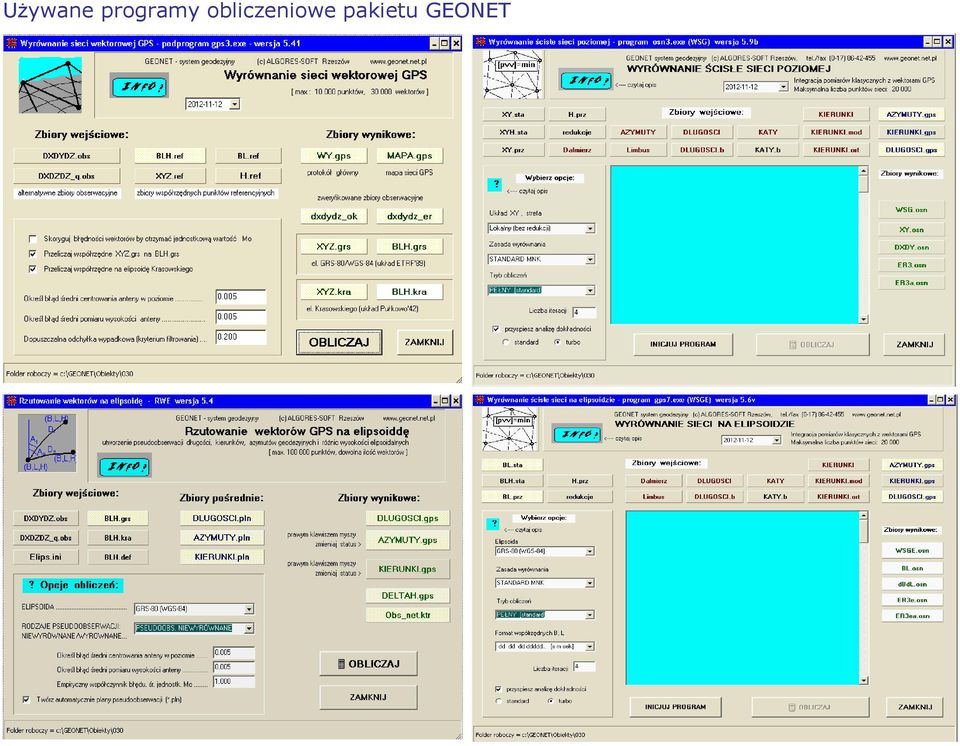Image resolution: width=960 pixels, height=746 pixels.
Task: Click the network logo image in gps3.exe window
Action: [50, 85]
